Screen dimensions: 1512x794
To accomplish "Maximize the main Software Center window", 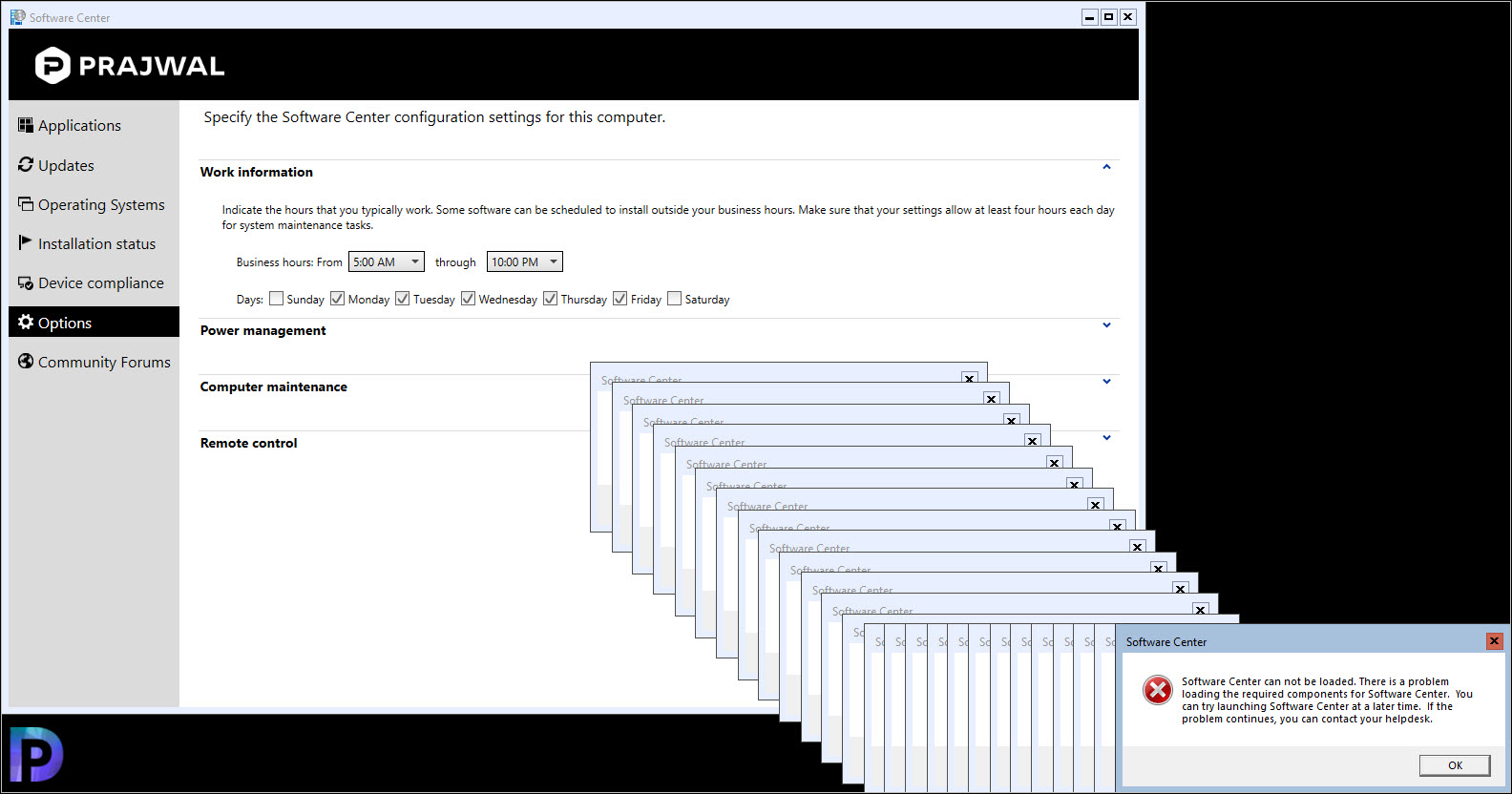I will [x=1109, y=17].
